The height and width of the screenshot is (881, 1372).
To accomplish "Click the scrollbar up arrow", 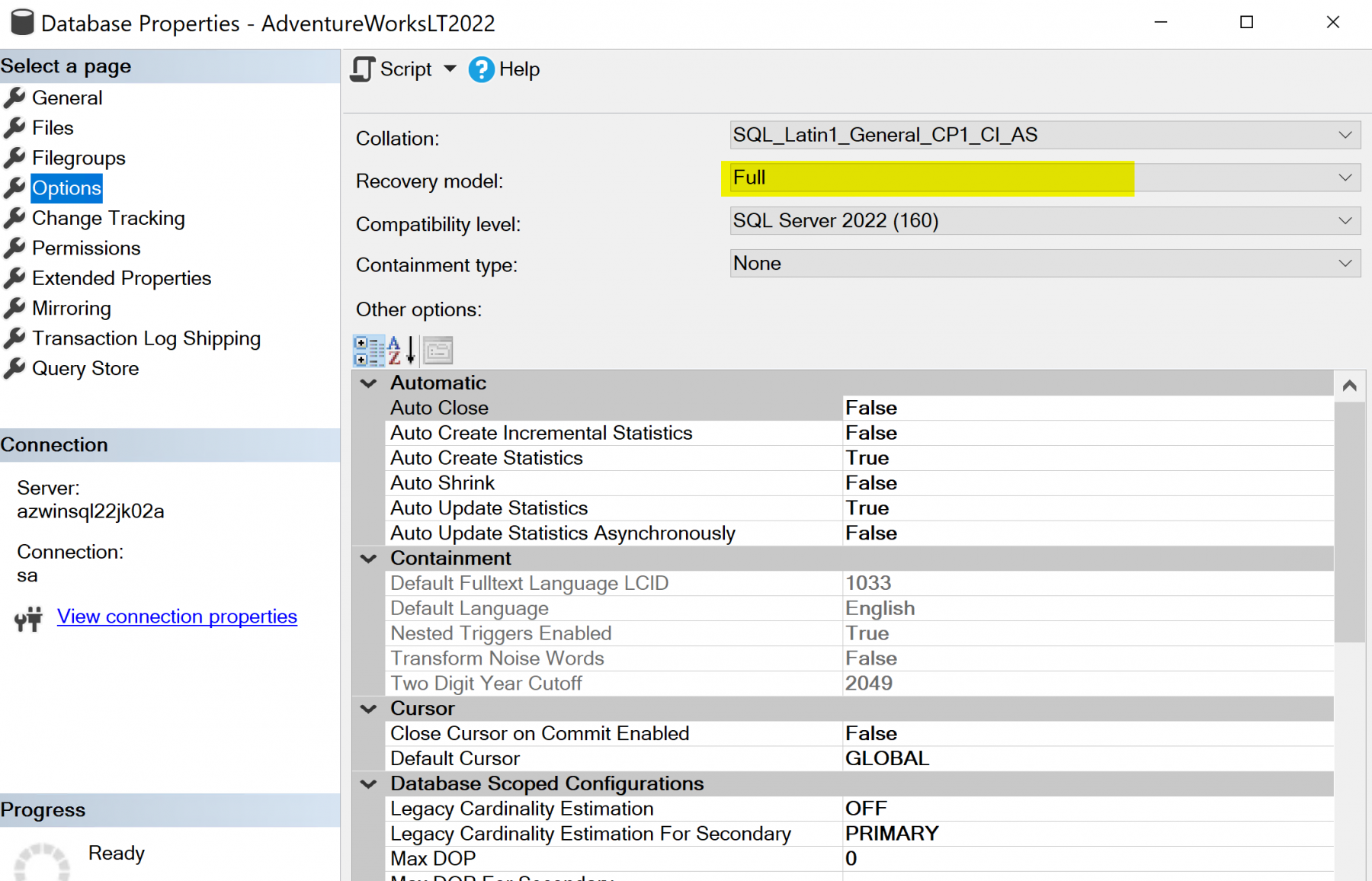I will point(1349,386).
